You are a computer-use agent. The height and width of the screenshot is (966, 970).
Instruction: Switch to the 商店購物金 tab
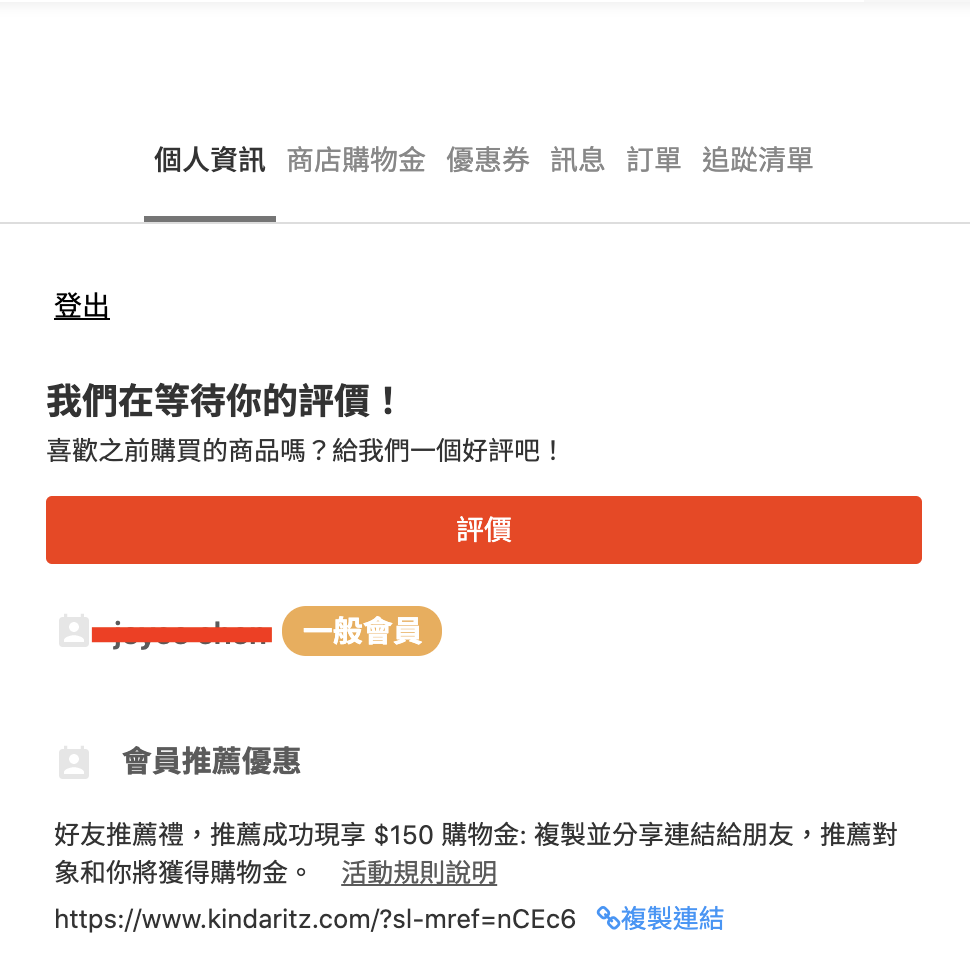(x=356, y=160)
